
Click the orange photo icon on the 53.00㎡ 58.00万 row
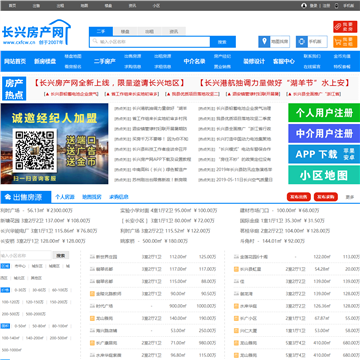[236, 331]
